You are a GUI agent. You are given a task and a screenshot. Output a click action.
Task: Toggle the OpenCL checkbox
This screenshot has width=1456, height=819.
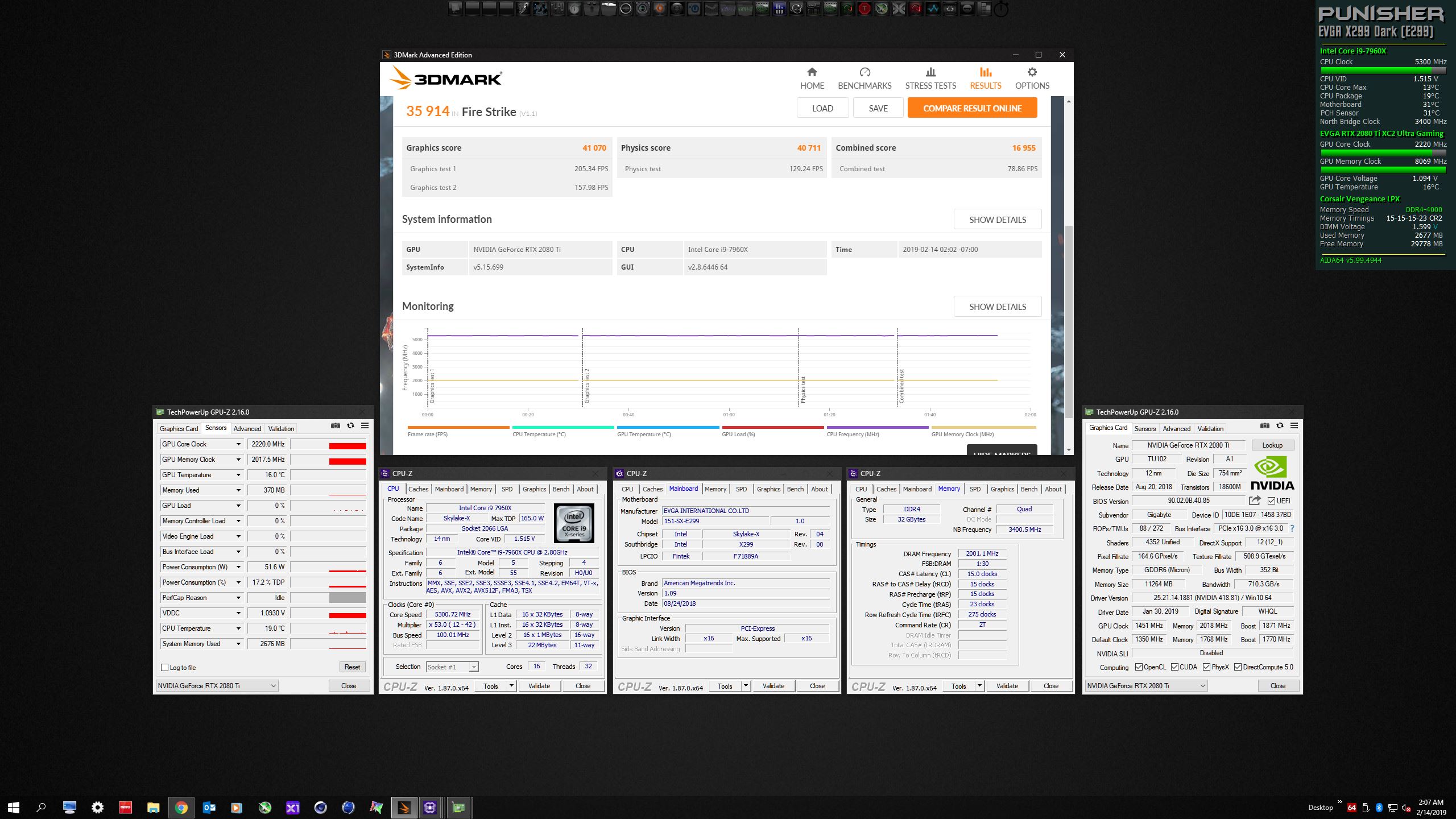[1139, 667]
